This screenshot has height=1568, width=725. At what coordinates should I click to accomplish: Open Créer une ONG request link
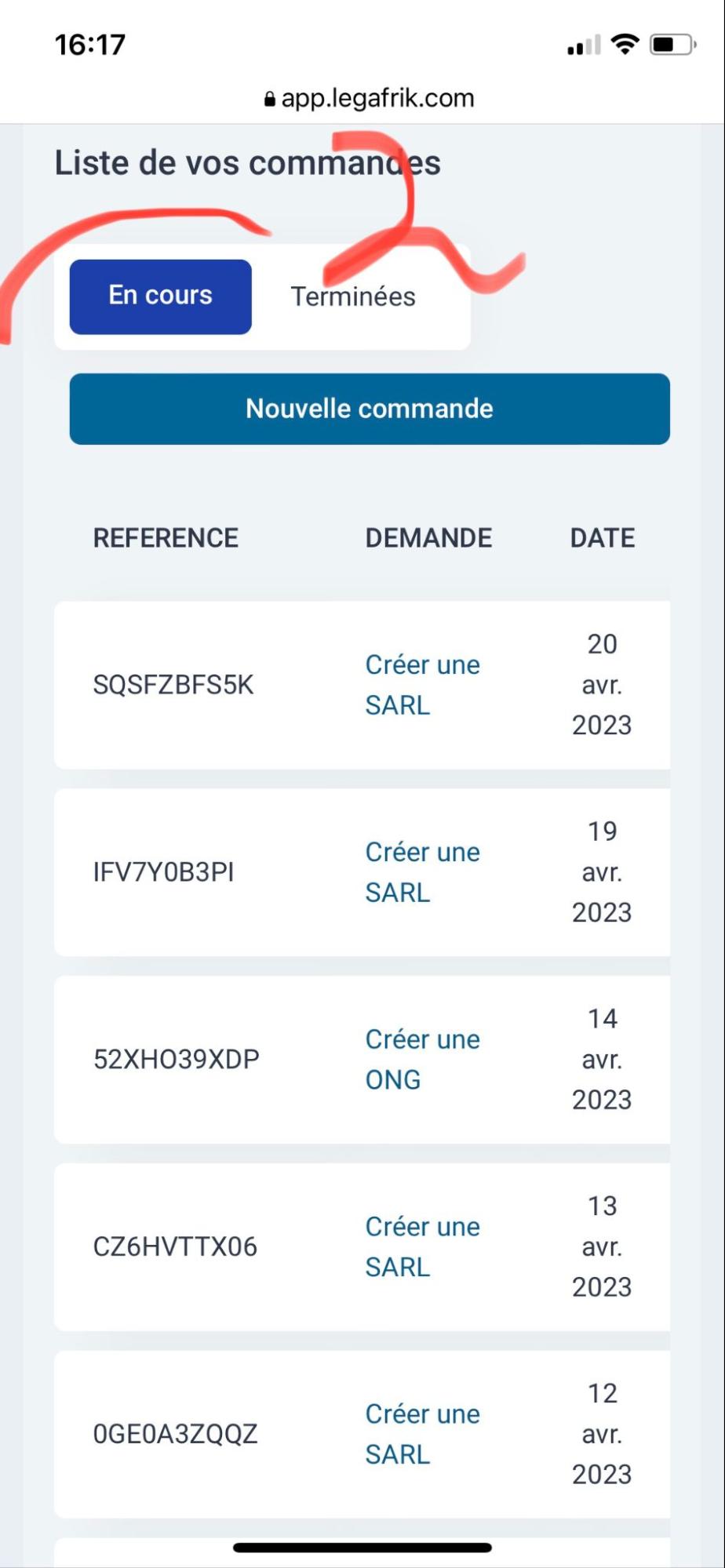(423, 1060)
